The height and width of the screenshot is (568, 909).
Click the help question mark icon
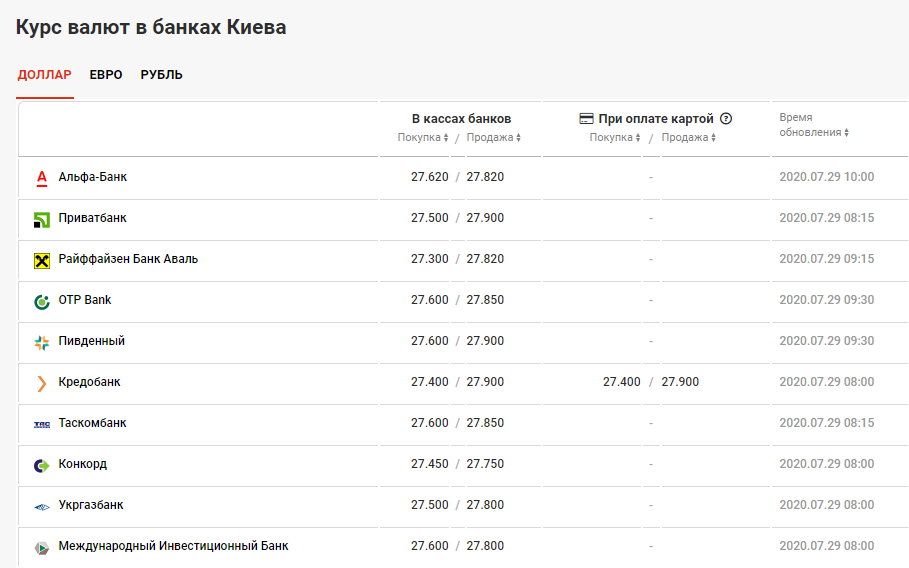pos(726,119)
